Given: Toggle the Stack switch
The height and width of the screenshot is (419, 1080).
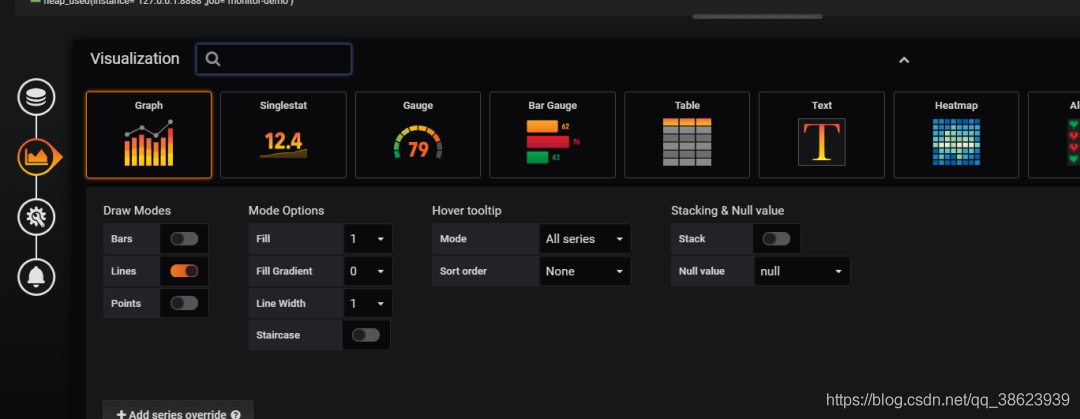Looking at the screenshot, I should point(776,238).
